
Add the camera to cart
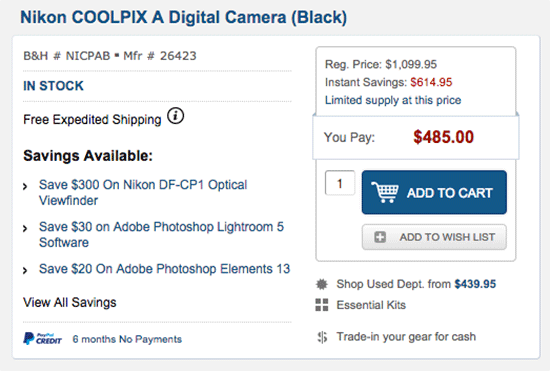point(434,192)
